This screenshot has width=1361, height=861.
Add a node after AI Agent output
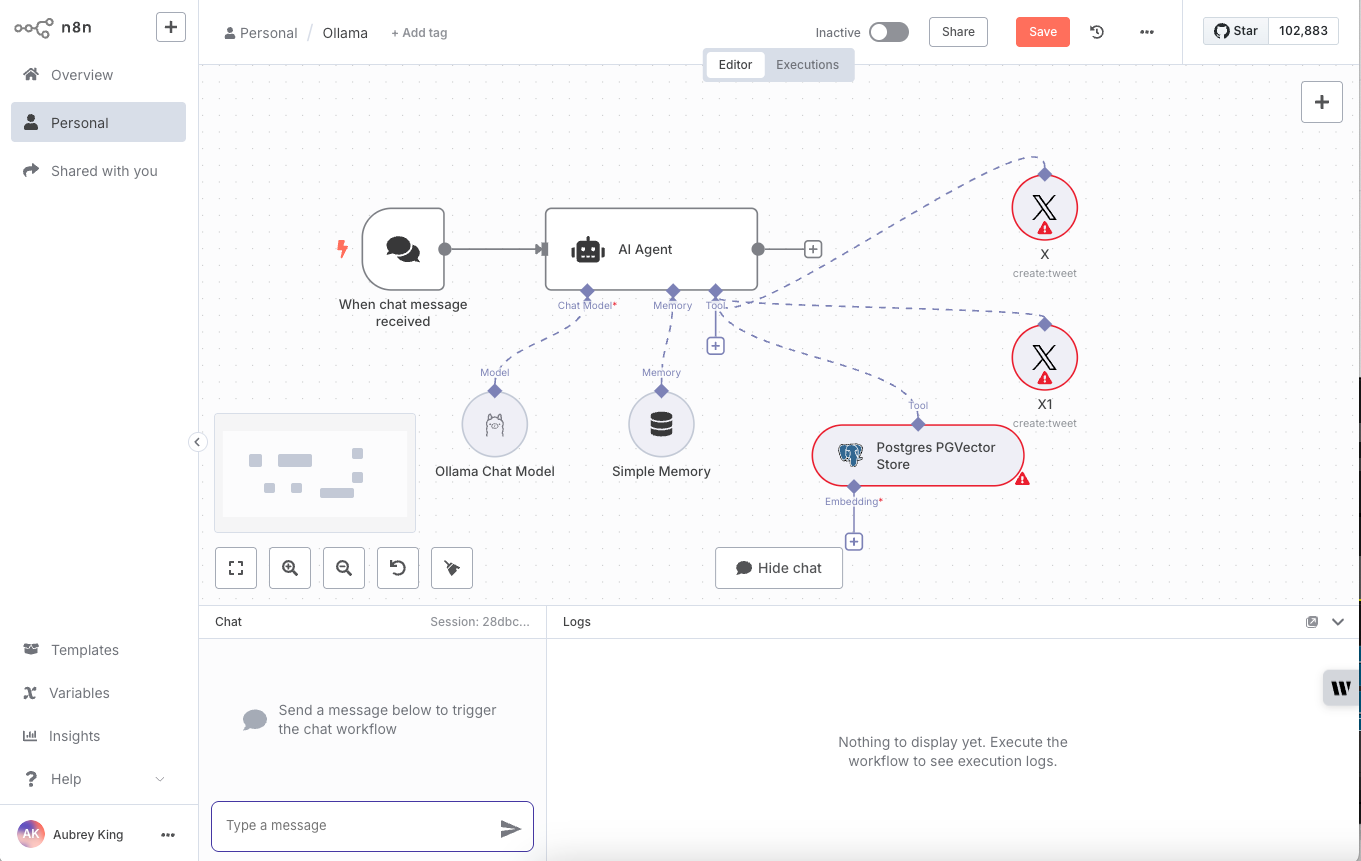pos(813,249)
